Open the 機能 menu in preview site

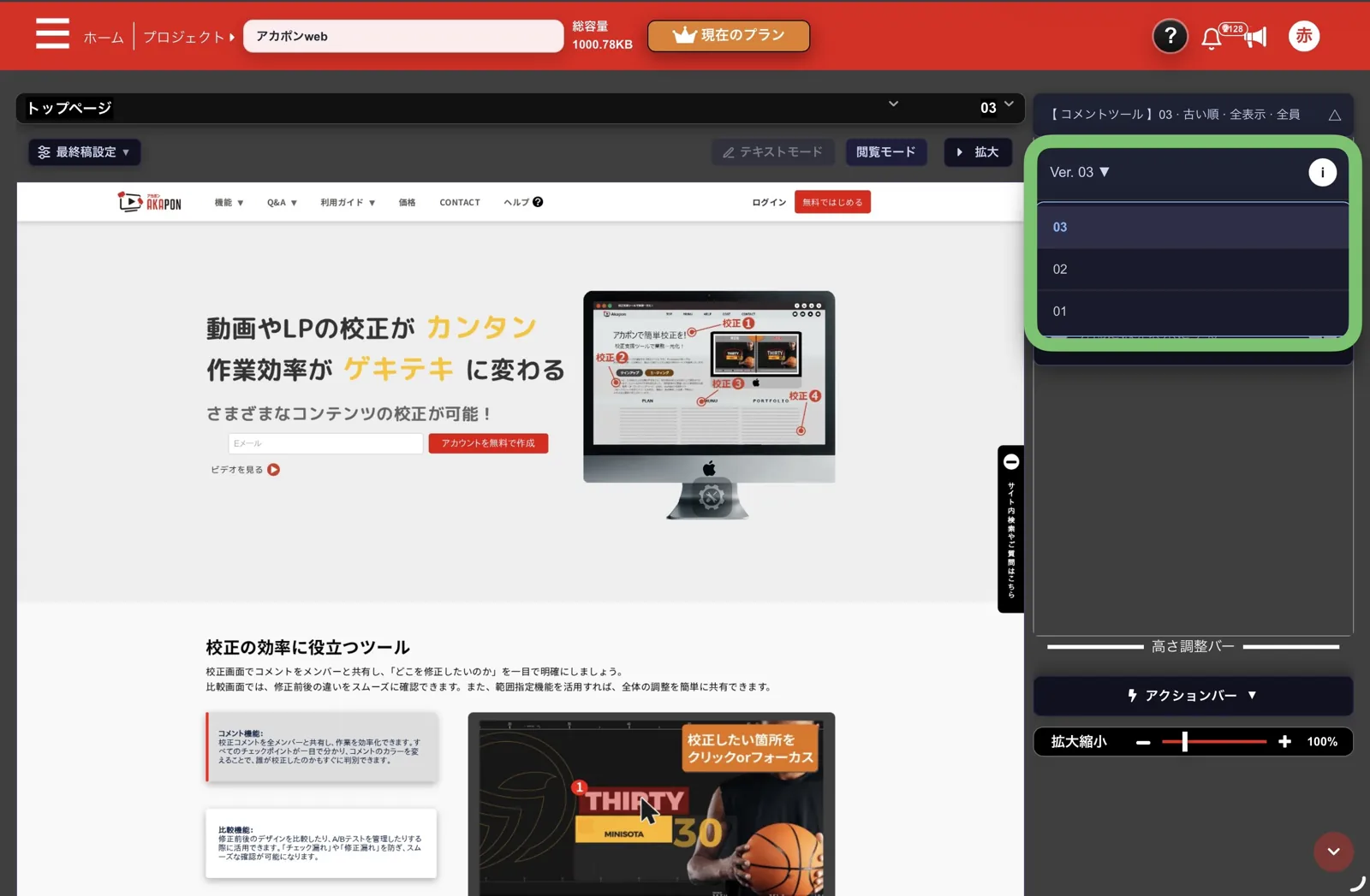coord(229,203)
